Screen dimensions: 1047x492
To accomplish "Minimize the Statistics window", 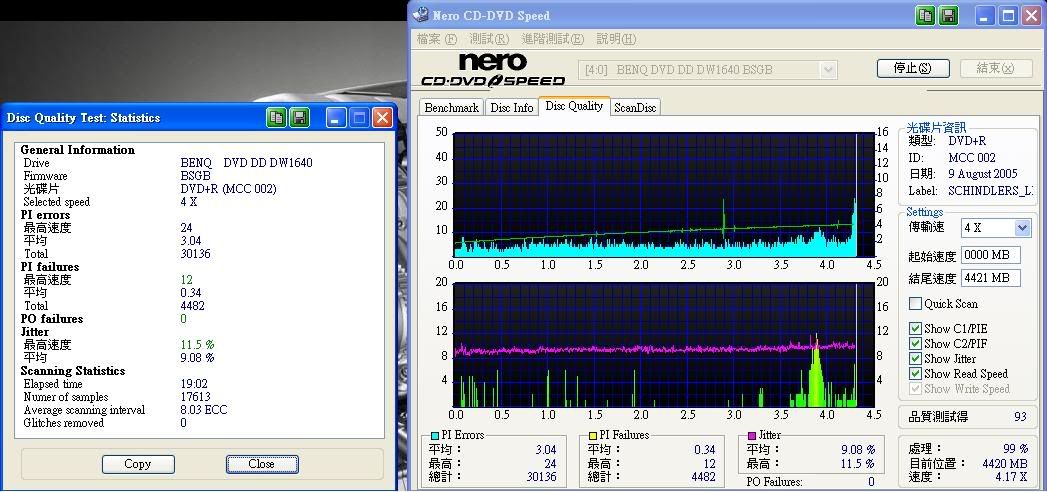I will pyautogui.click(x=336, y=118).
